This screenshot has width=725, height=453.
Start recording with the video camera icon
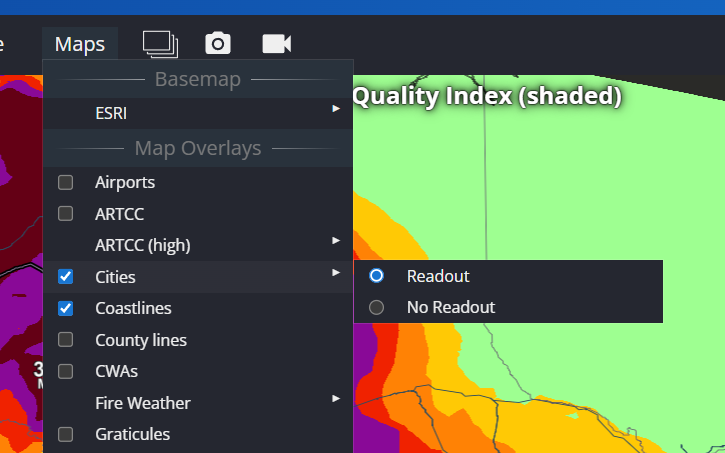[x=276, y=43]
